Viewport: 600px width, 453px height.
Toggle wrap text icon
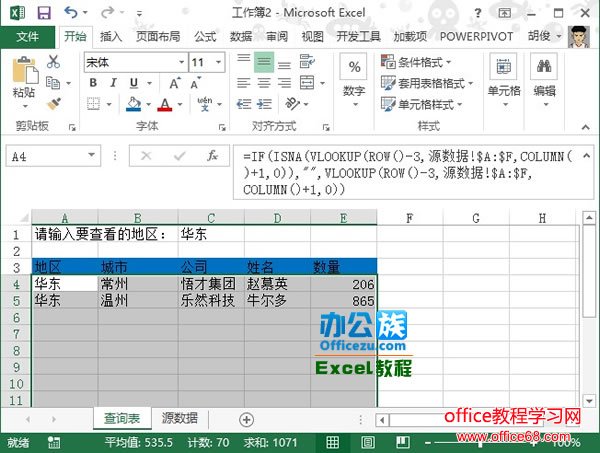pos(307,61)
